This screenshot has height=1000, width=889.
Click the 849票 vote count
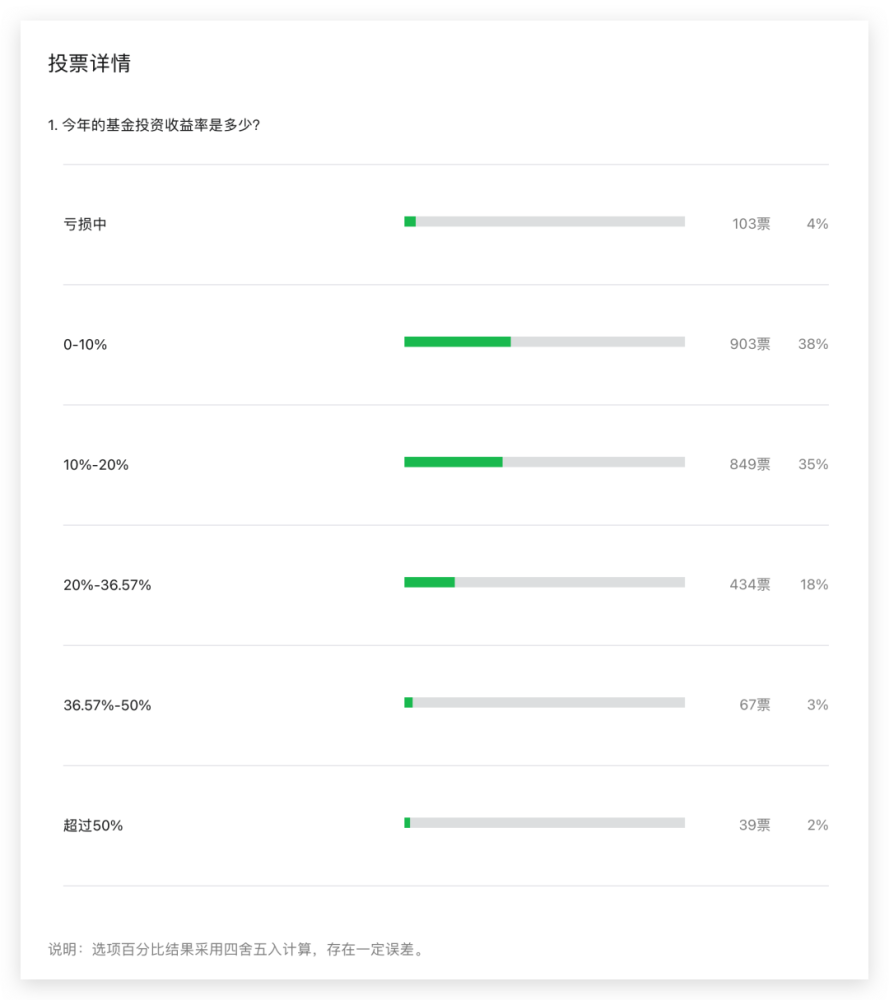pos(750,464)
